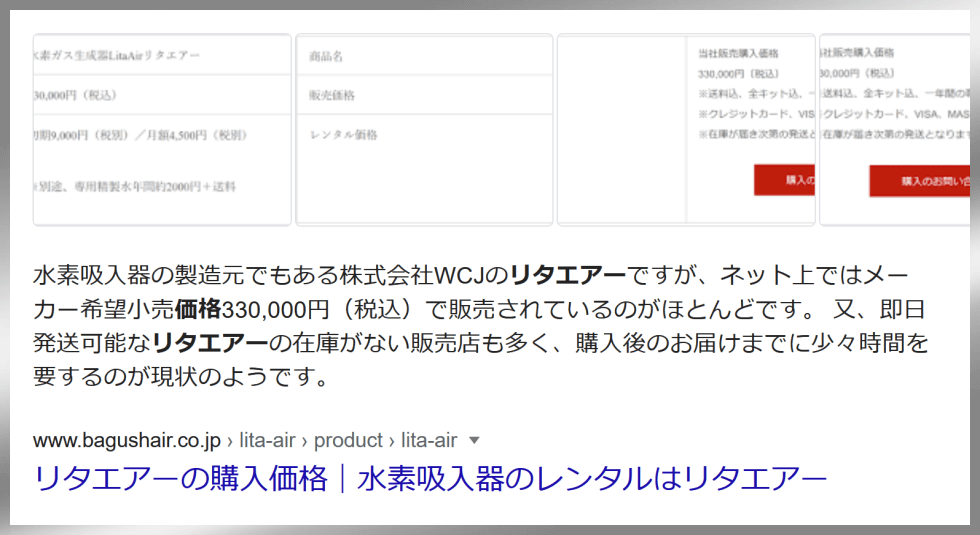This screenshot has height=535, width=980.
Task: Click the snippet text beginning 水素吸入器の製造元
Action: click(480, 326)
